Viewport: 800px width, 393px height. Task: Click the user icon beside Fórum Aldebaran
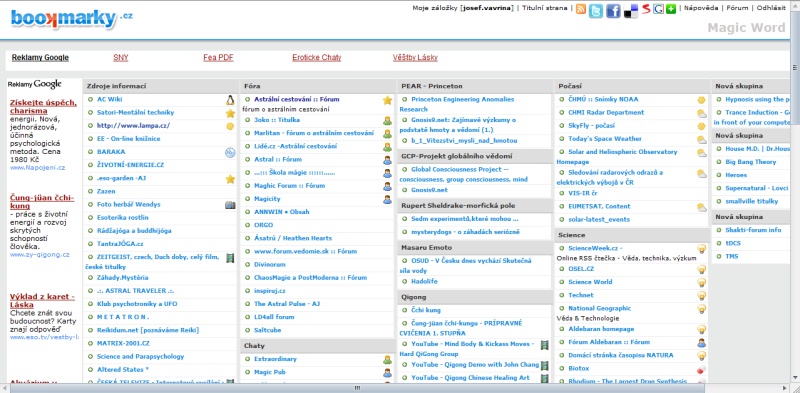(702, 343)
